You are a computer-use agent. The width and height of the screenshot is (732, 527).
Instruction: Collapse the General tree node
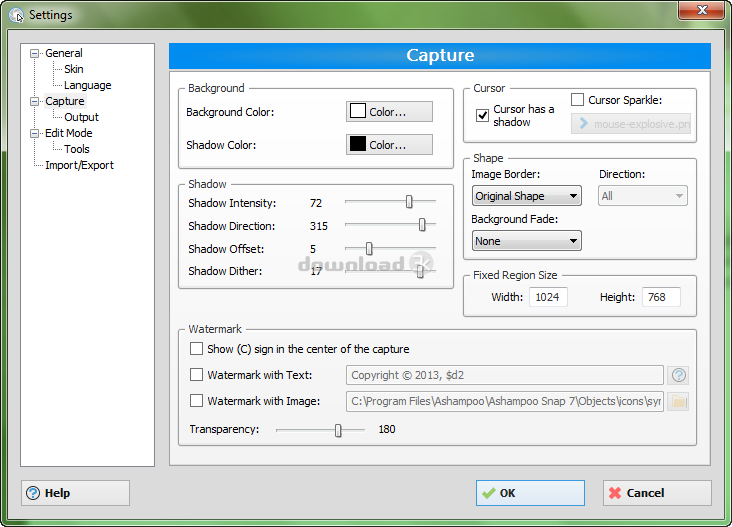click(x=34, y=53)
